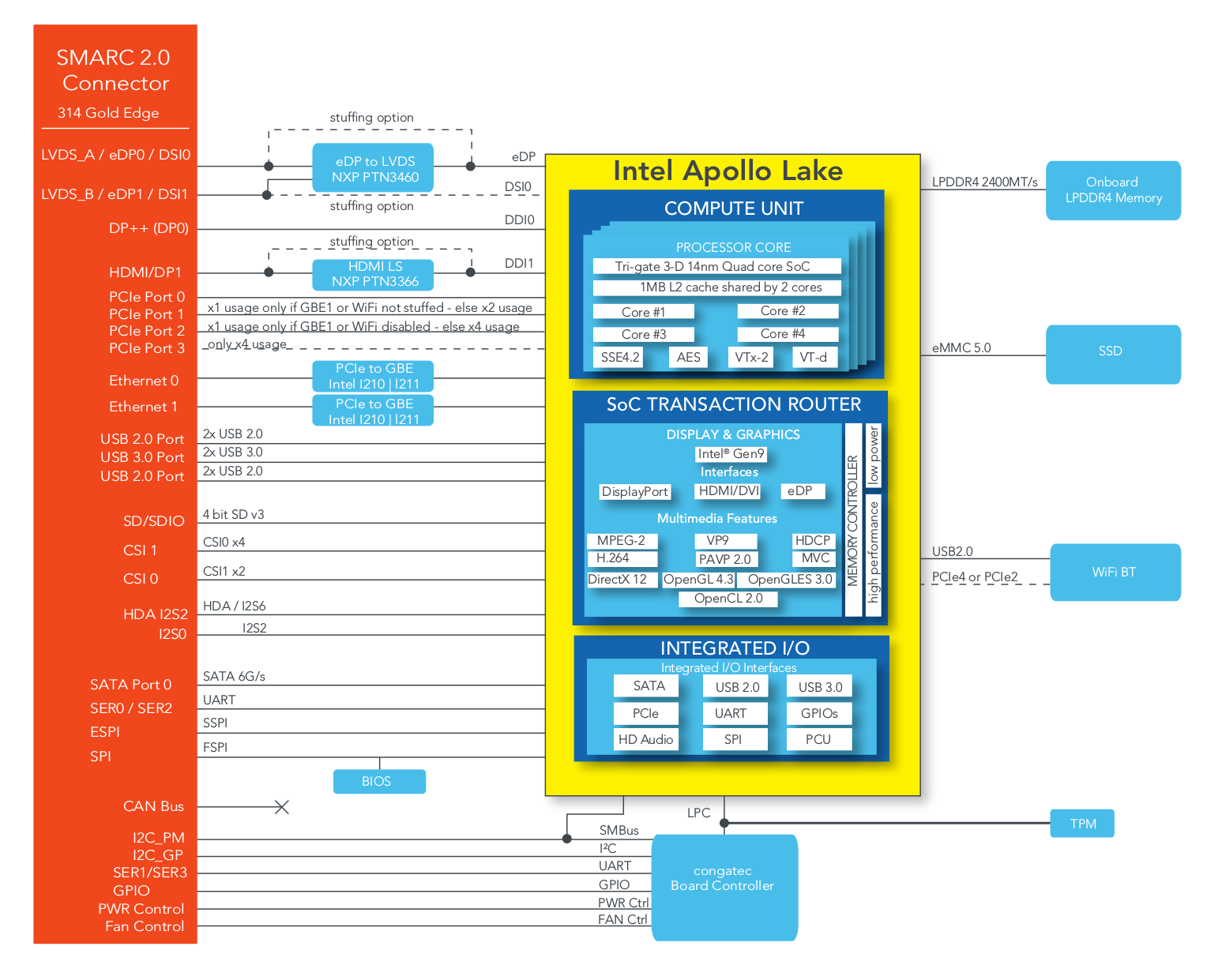Select the HD Audio interface box

point(647,740)
